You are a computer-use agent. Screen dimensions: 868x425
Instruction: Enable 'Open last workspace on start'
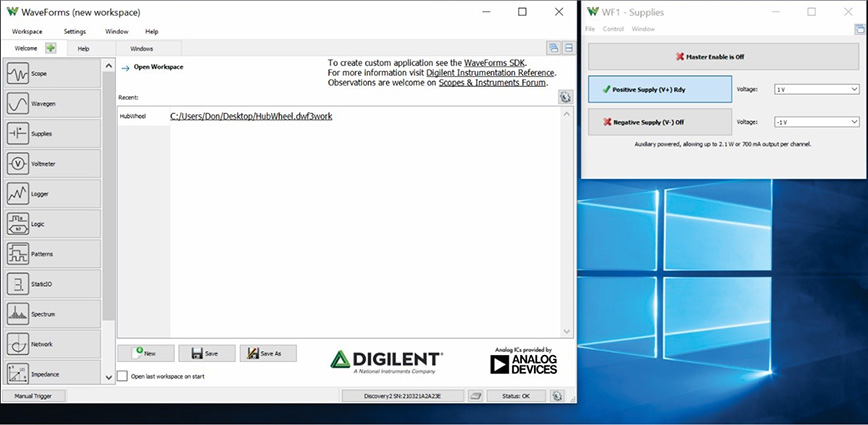123,376
